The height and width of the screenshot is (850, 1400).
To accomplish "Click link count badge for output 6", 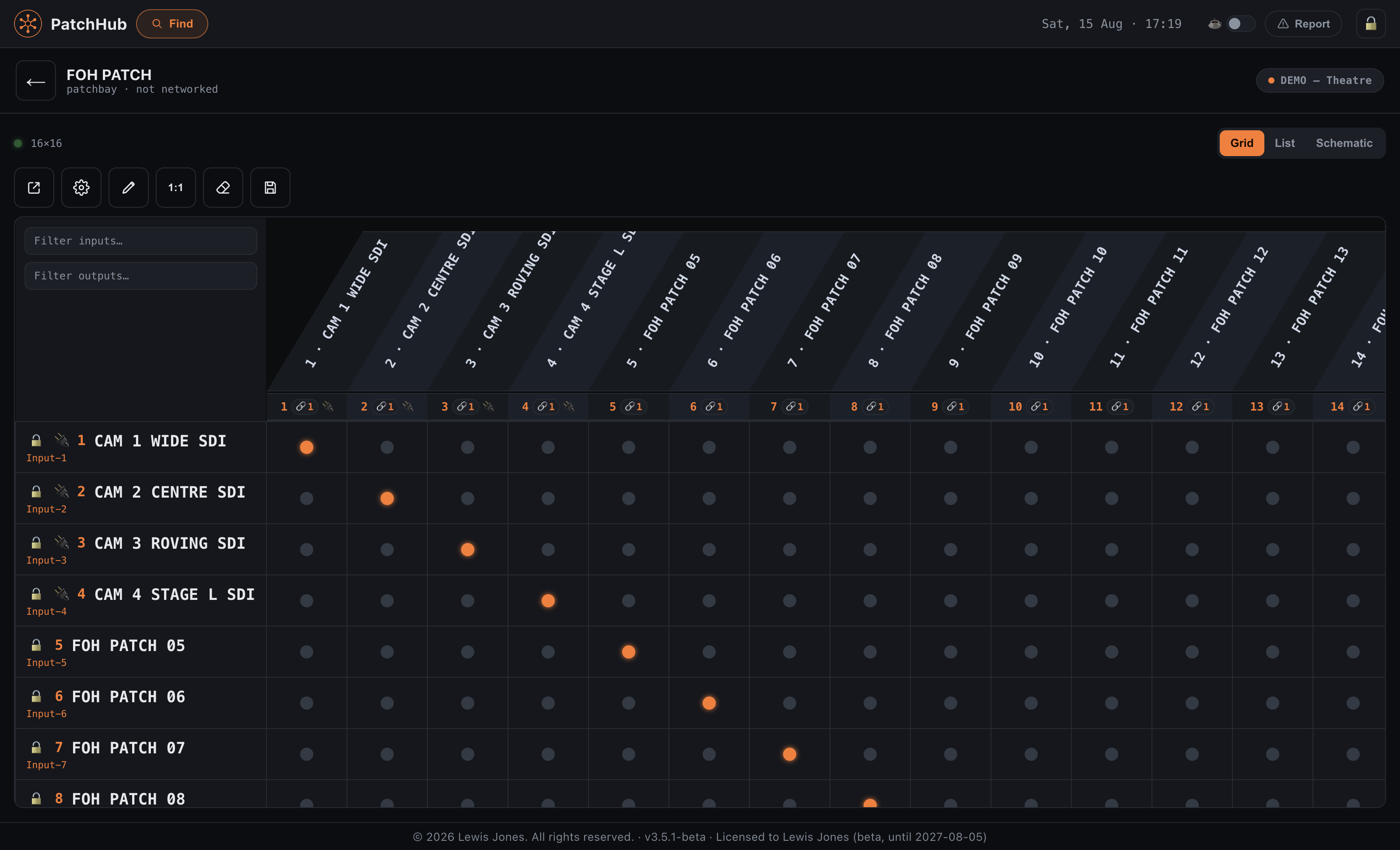I will pos(714,407).
